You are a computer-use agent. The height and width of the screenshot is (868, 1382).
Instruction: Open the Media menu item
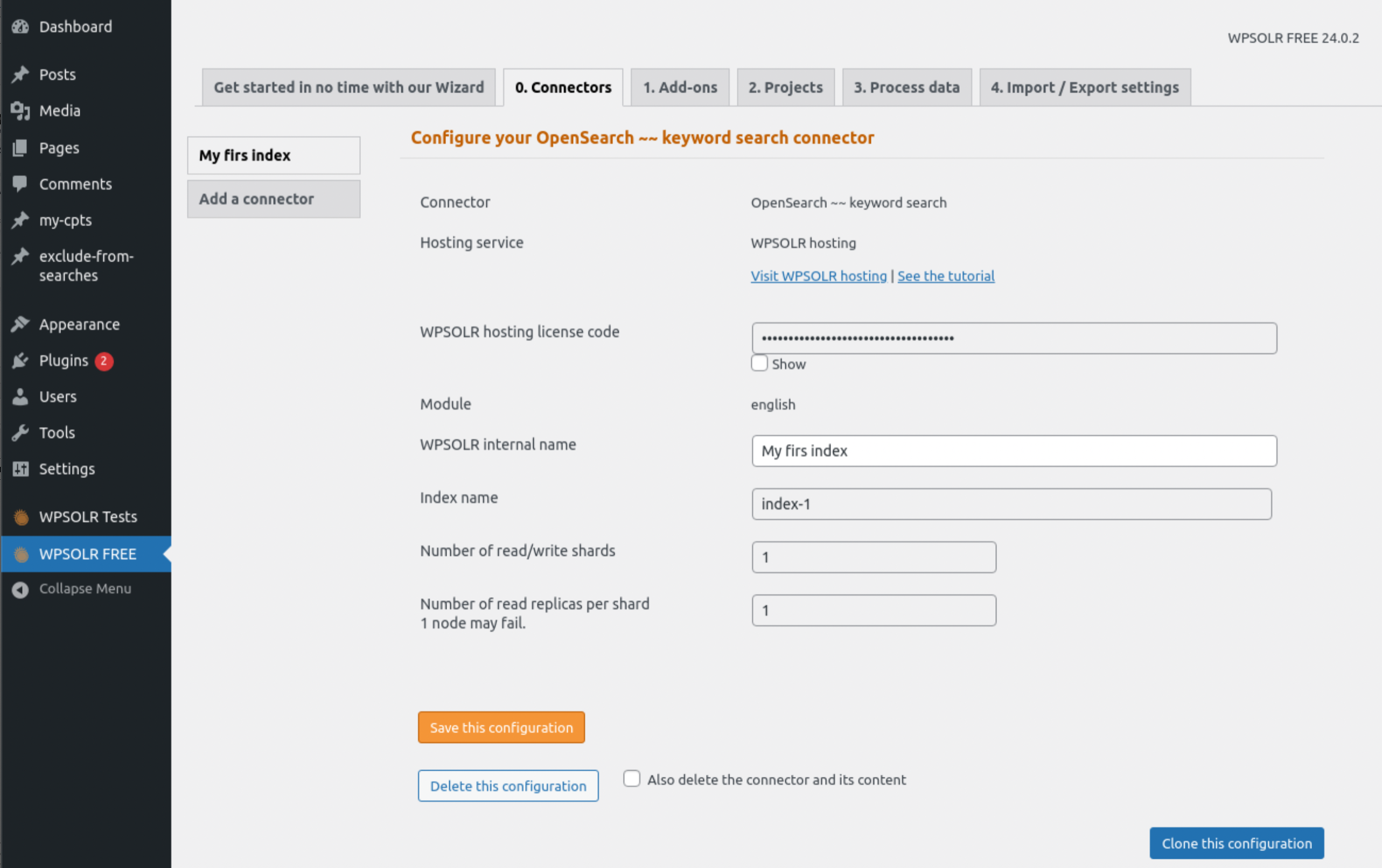[x=86, y=111]
